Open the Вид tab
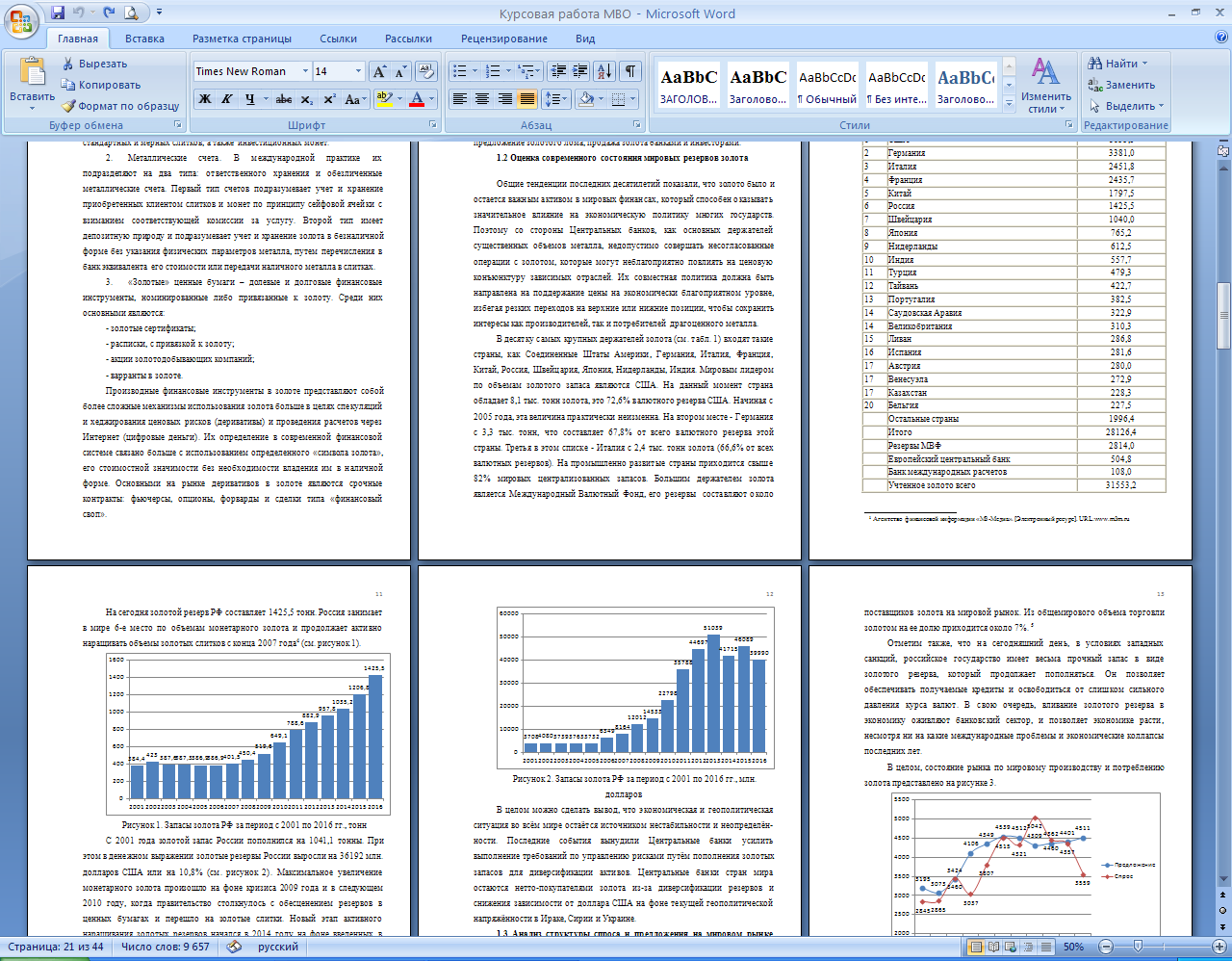Screen dimensions: 1232x961 (x=585, y=39)
